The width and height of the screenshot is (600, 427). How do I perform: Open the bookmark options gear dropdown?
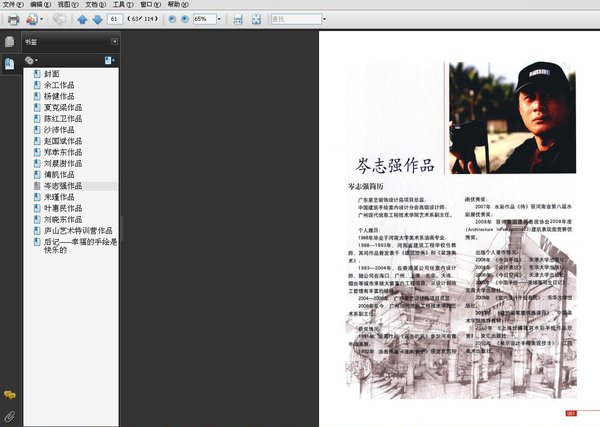coord(32,60)
